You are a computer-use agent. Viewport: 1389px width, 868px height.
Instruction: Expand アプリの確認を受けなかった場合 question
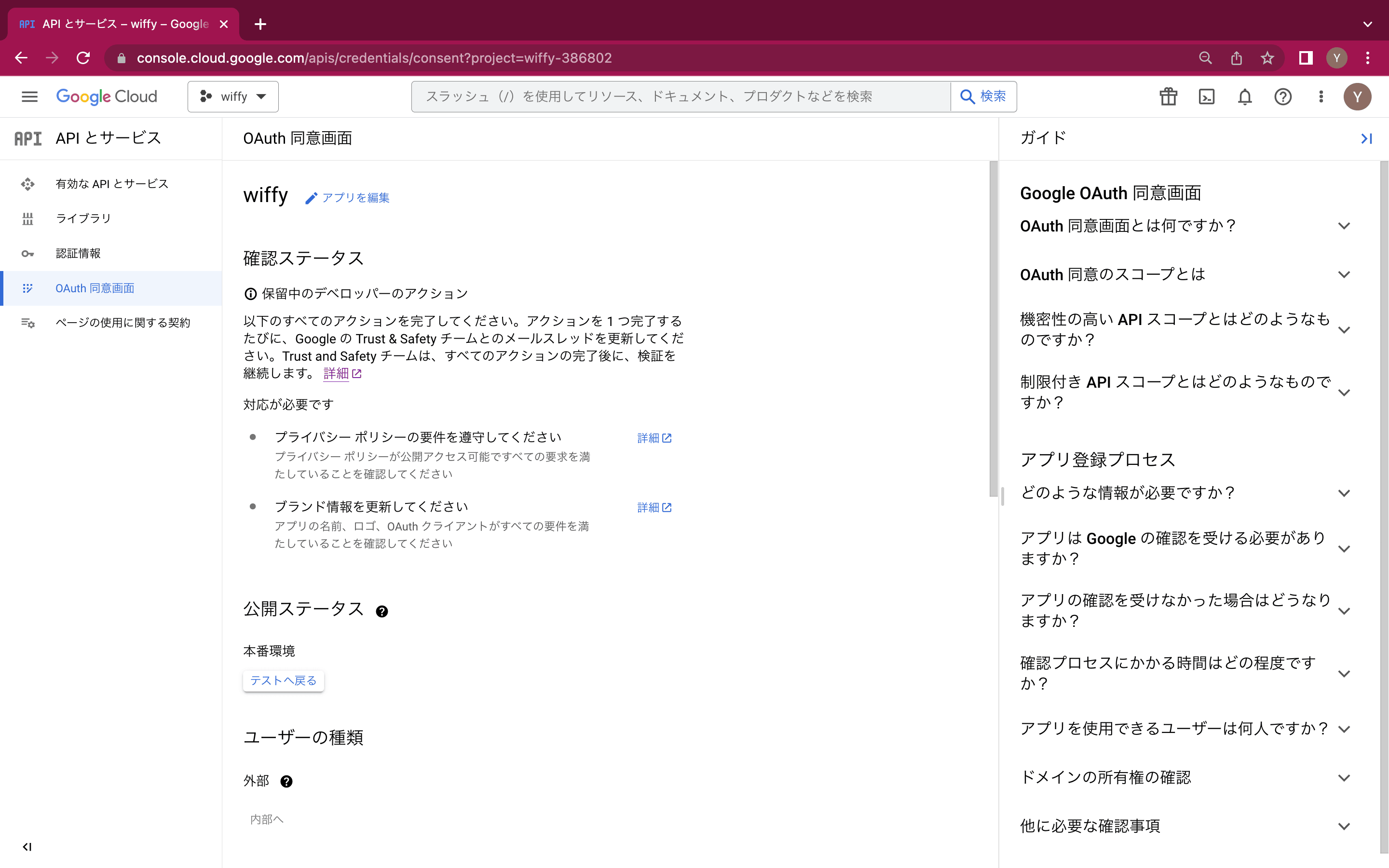[1186, 611]
